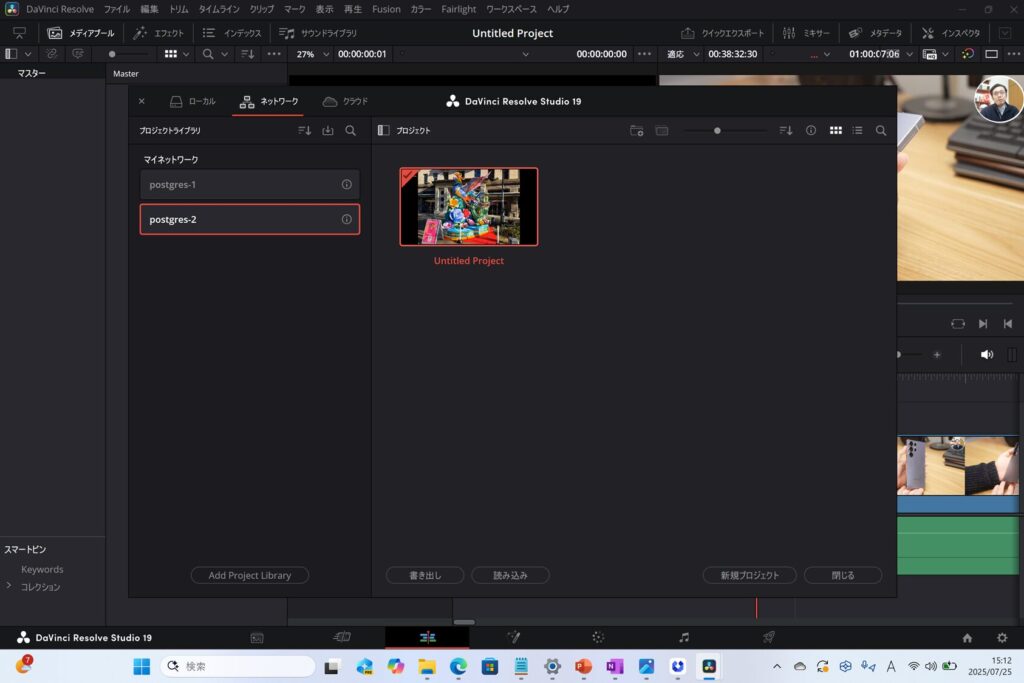Viewport: 1024px width, 683px height.
Task: Open Fairlight menu
Action: point(458,9)
